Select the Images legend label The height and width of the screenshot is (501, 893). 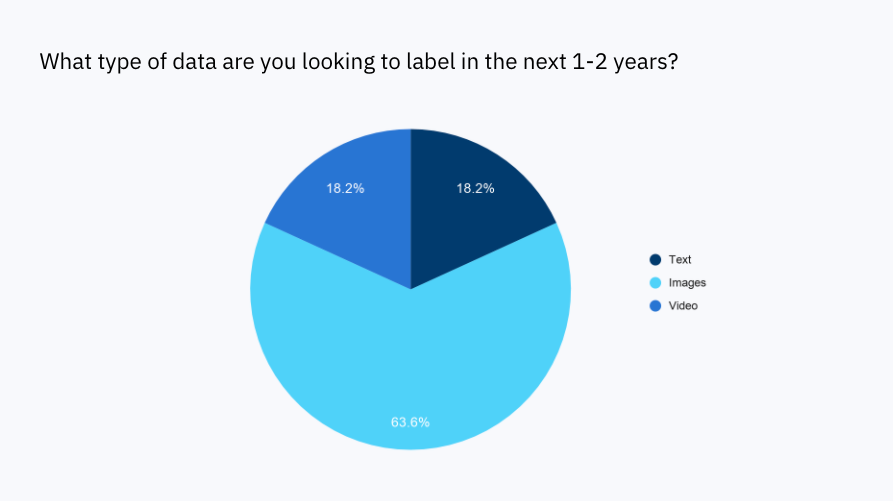[687, 283]
